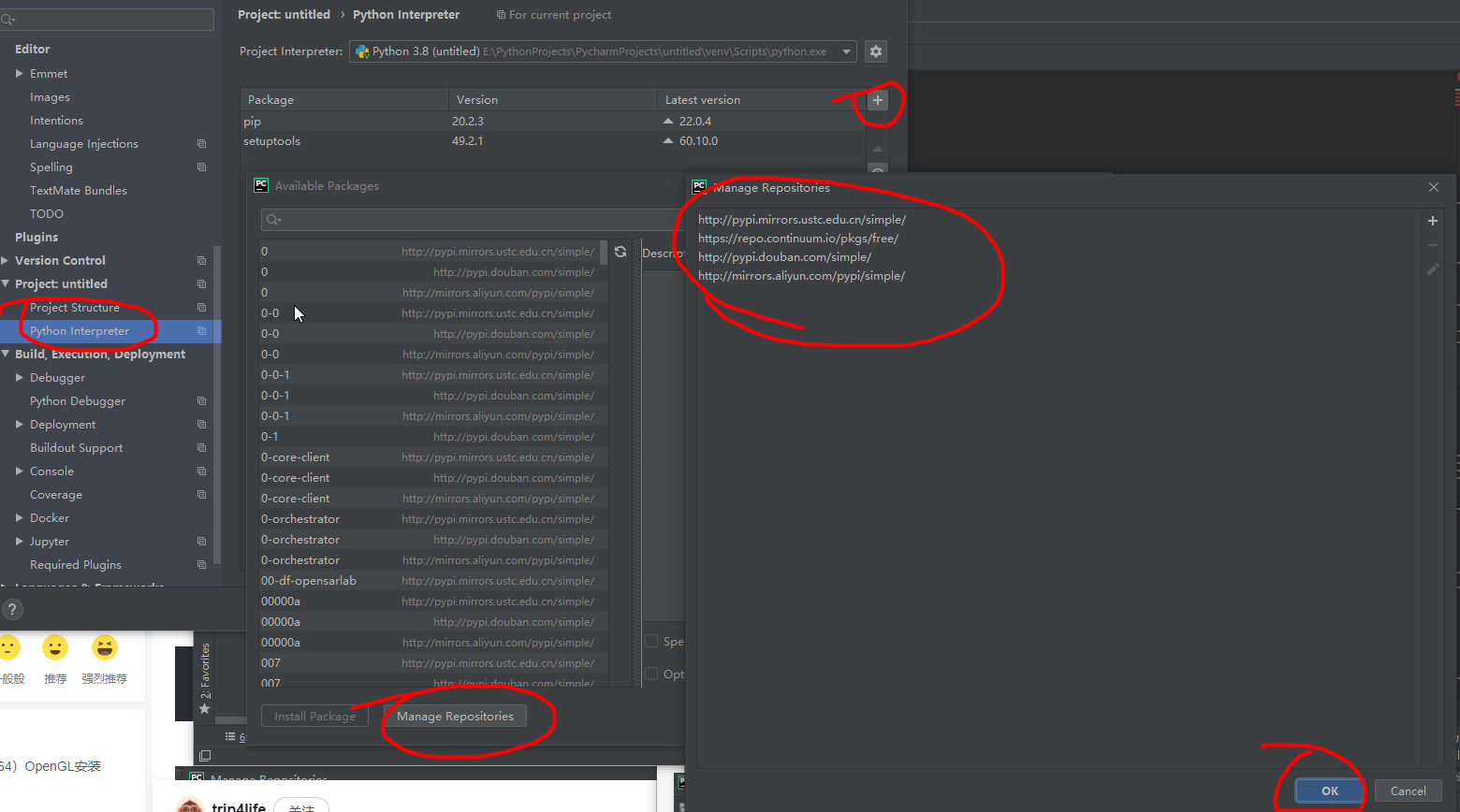Add a repository with the plus icon in Manage Repositories
Image resolution: width=1460 pixels, height=812 pixels.
[1432, 221]
